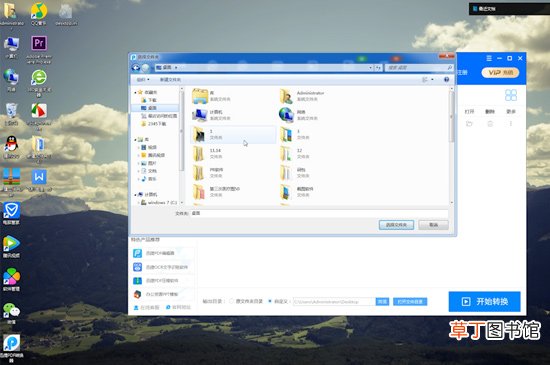This screenshot has height=365, width=550.
Task: Click the three-dot more icon in converter
Action: coord(511,123)
